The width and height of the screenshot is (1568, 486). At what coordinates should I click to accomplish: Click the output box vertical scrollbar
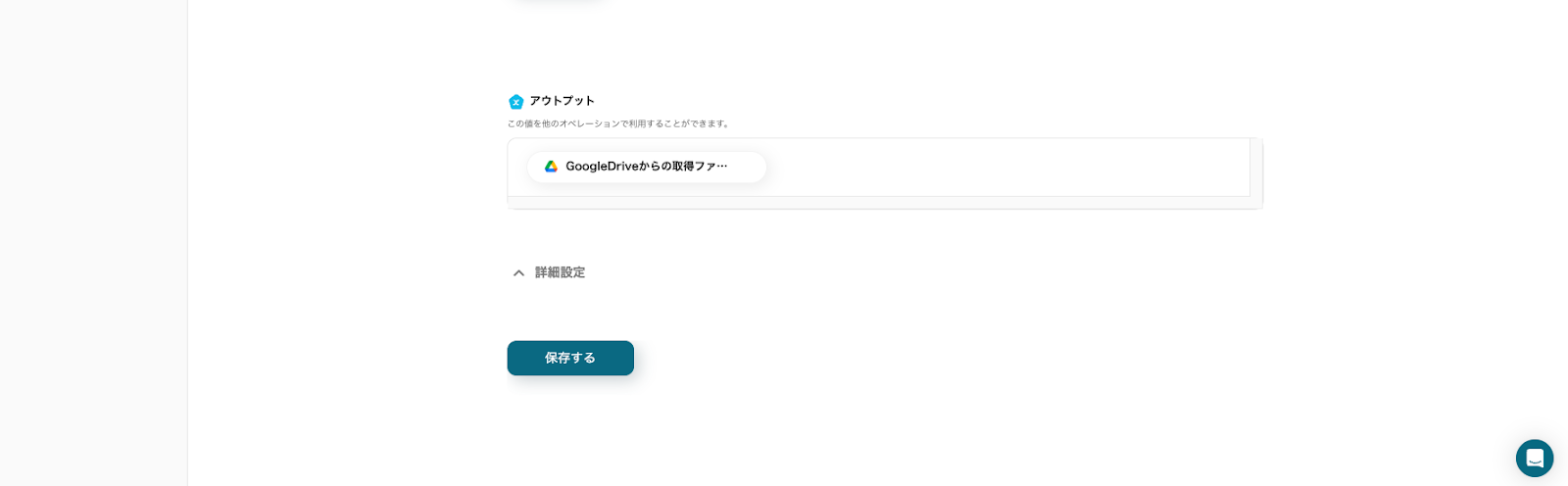tap(1255, 168)
